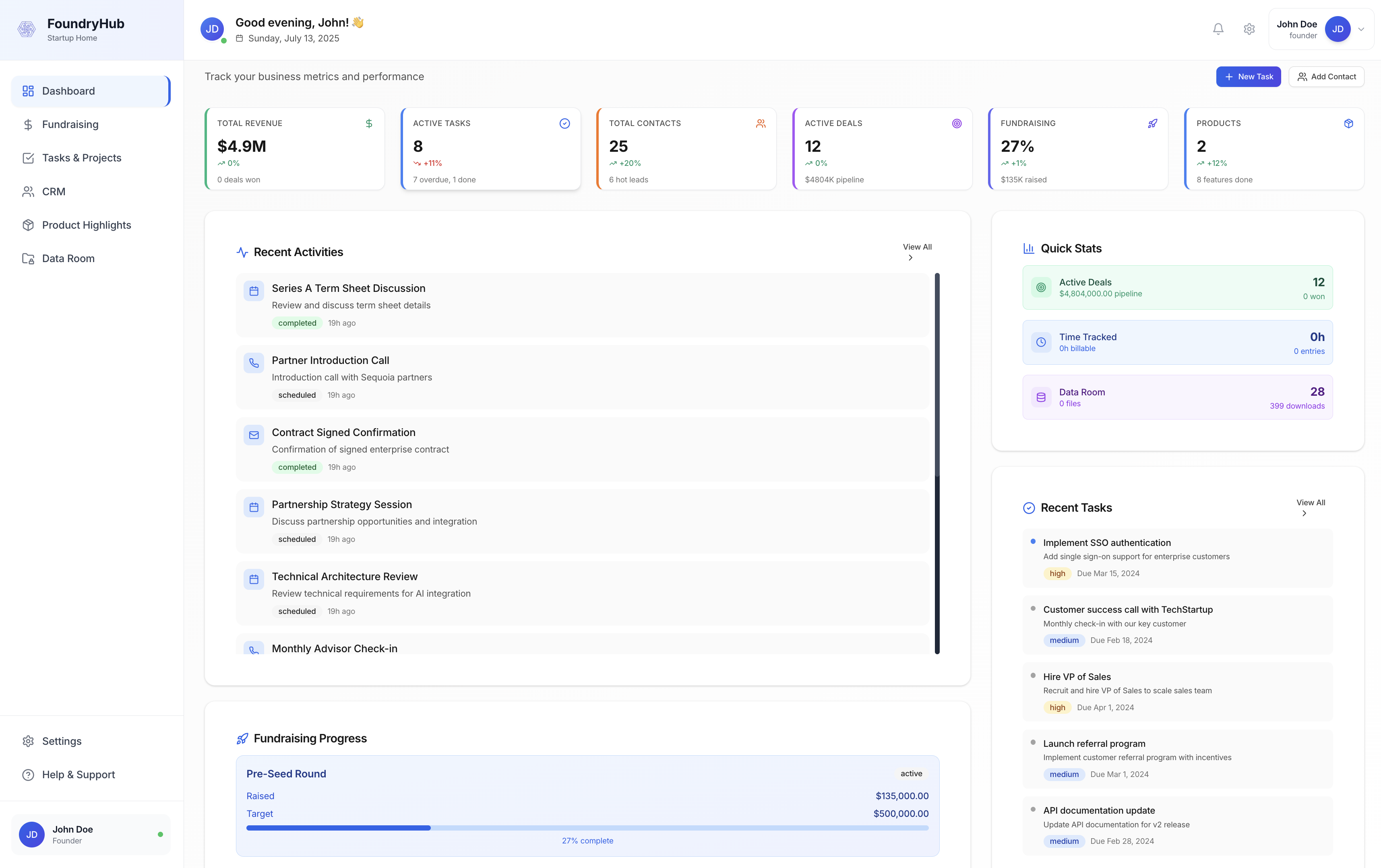Image resolution: width=1381 pixels, height=868 pixels.
Task: Click the scheduled badge on Partner Introduction Call
Action: (297, 395)
